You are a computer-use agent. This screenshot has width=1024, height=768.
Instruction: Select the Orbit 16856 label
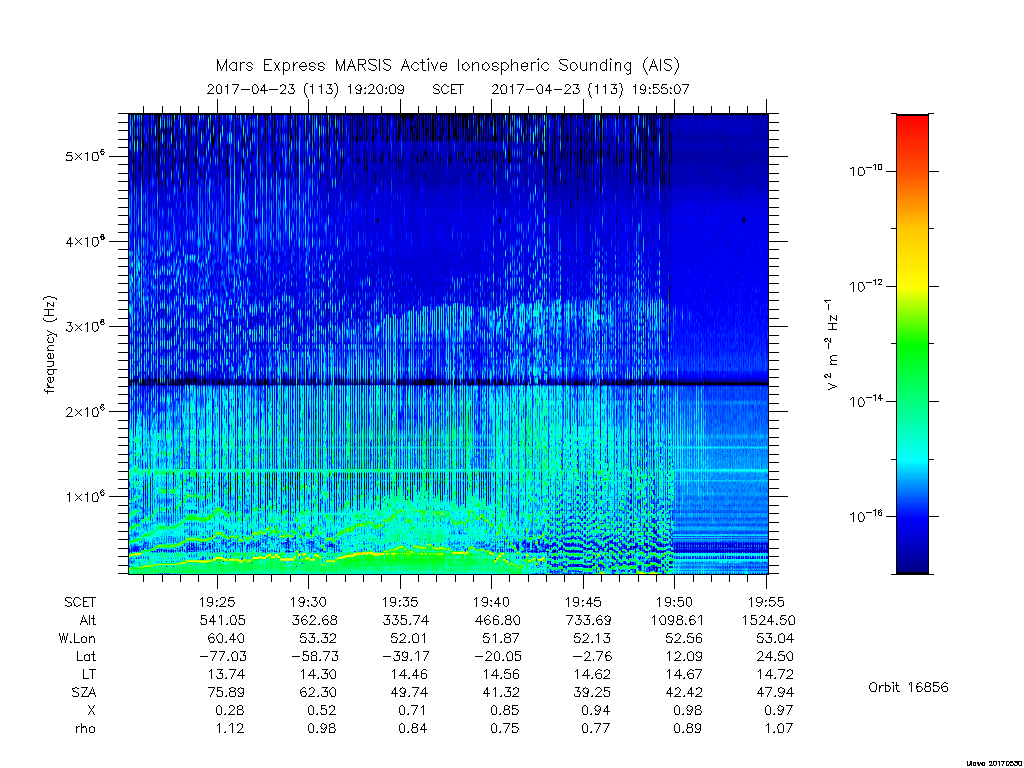click(x=908, y=687)
